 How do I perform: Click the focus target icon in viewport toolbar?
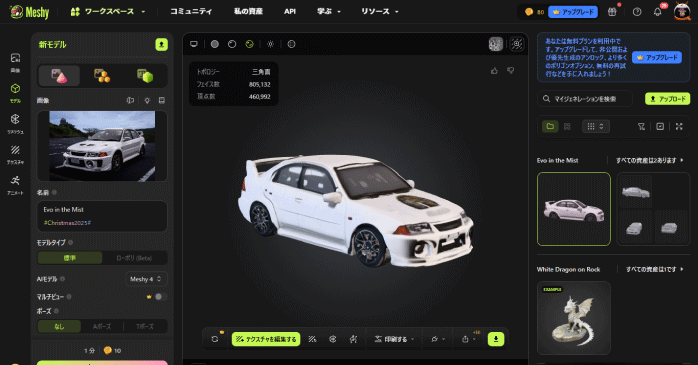517,44
